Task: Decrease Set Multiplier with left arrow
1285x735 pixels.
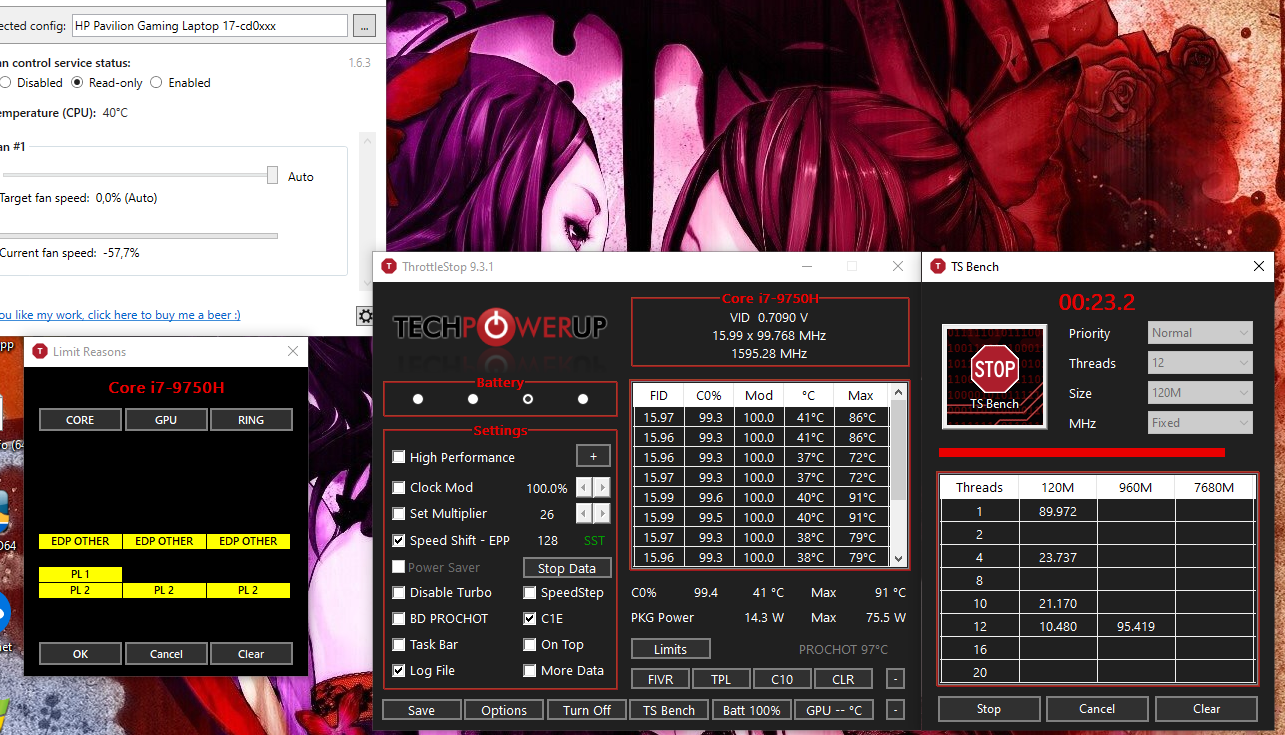Action: click(584, 514)
